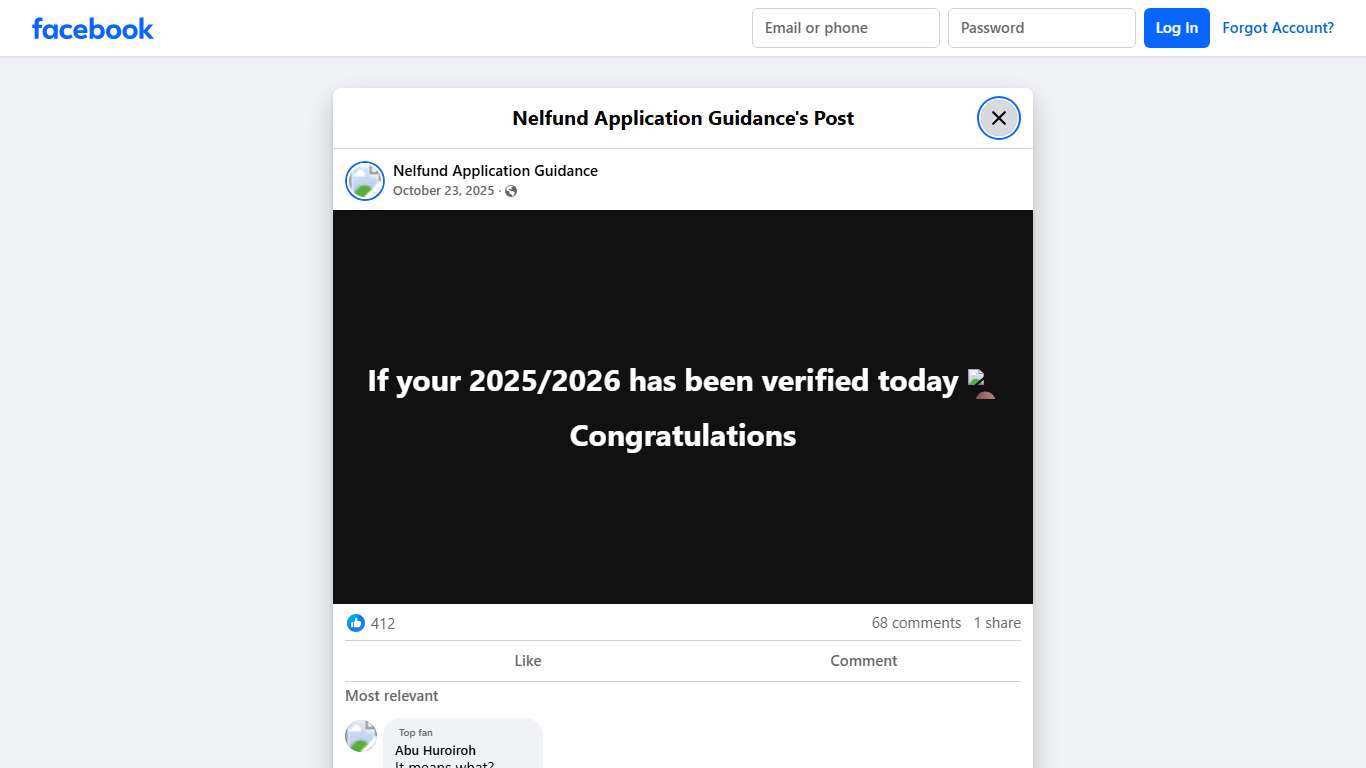Click the Comment action on the post
The height and width of the screenshot is (768, 1366).
(x=863, y=660)
